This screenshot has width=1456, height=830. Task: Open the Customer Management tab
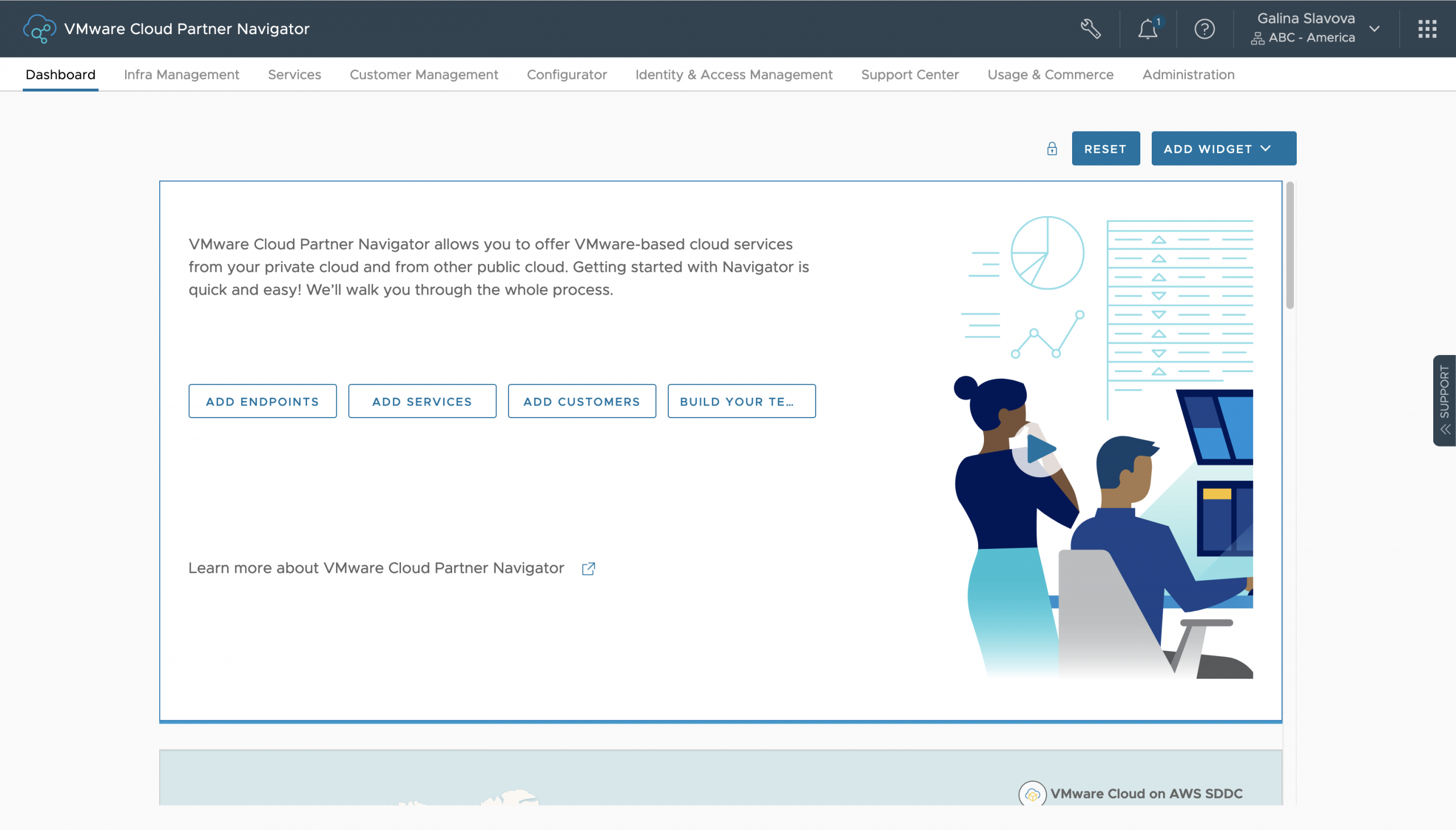click(x=423, y=75)
